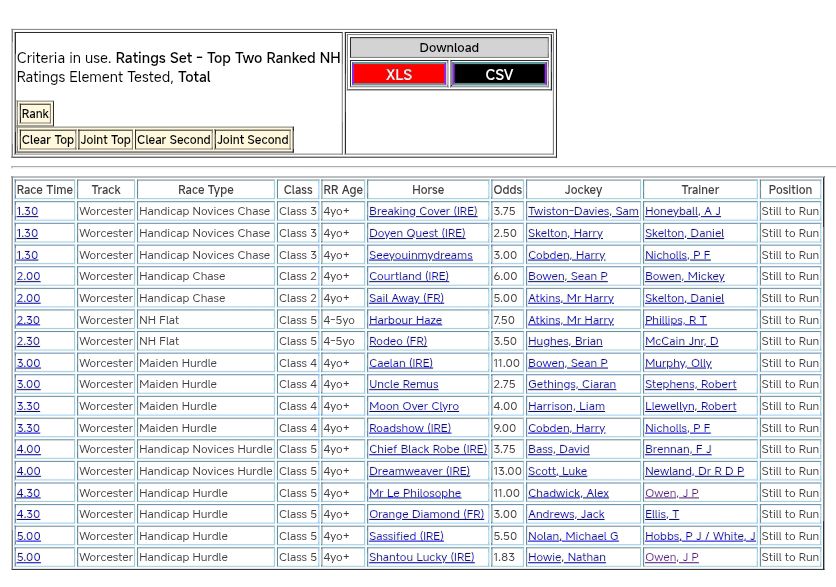This screenshot has width=836, height=587.
Task: Open horse Chief Black Robe (IRE)
Action: [x=428, y=450]
